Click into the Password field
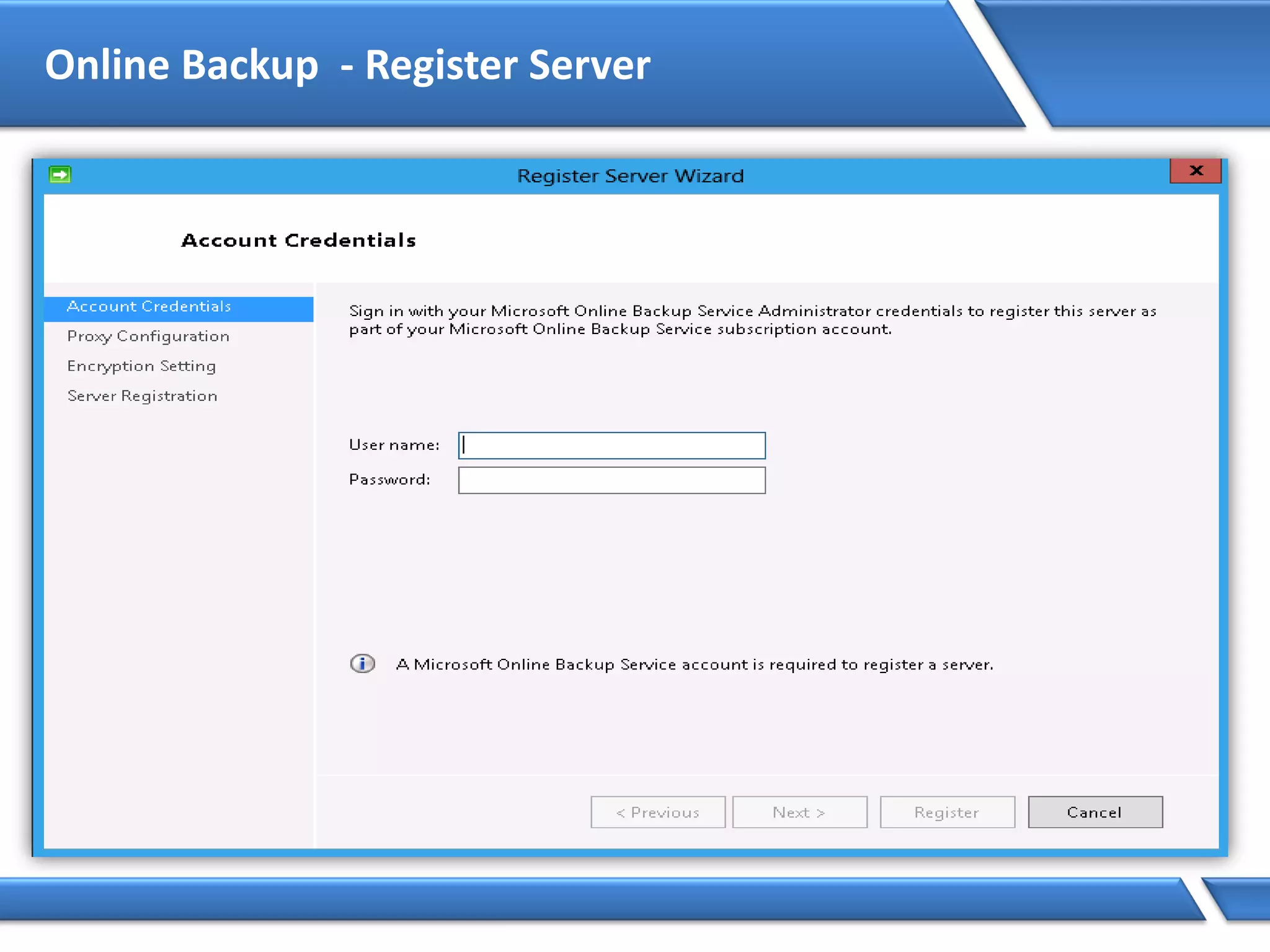1270x952 pixels. (611, 480)
